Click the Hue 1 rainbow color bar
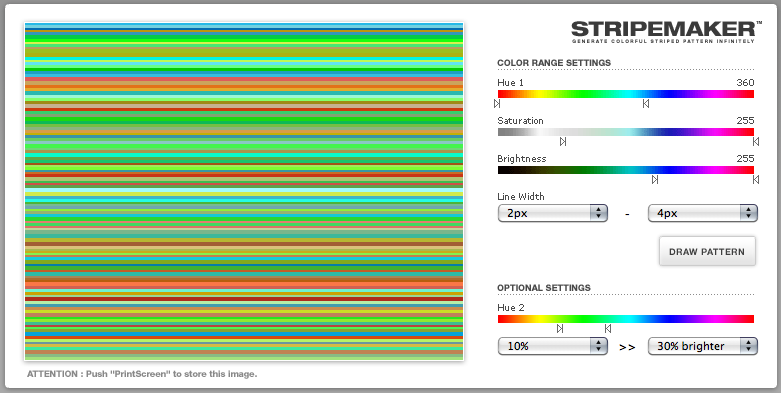This screenshot has width=781, height=393. [x=626, y=94]
